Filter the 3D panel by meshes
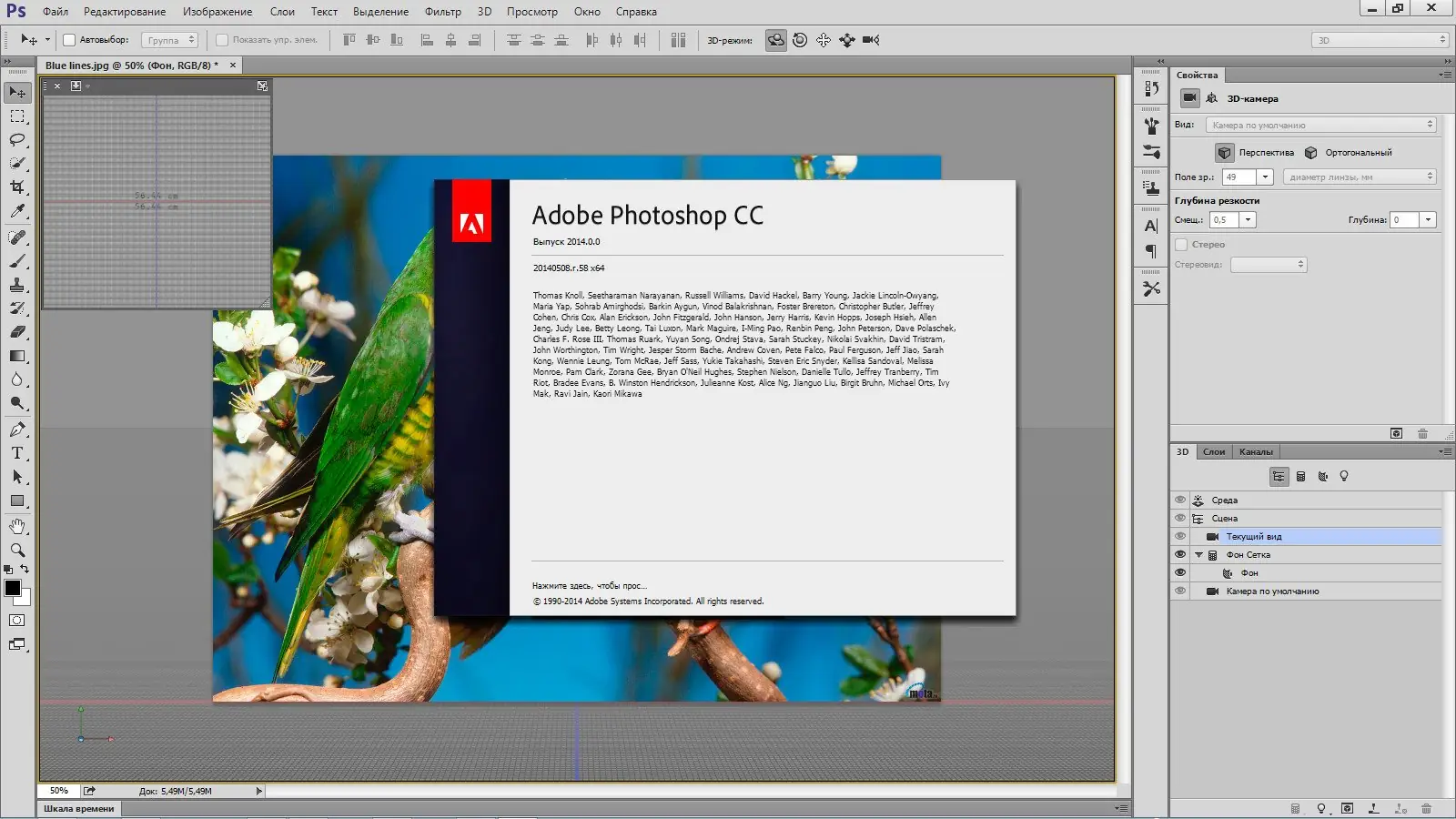1456x819 pixels. pos(1300,476)
